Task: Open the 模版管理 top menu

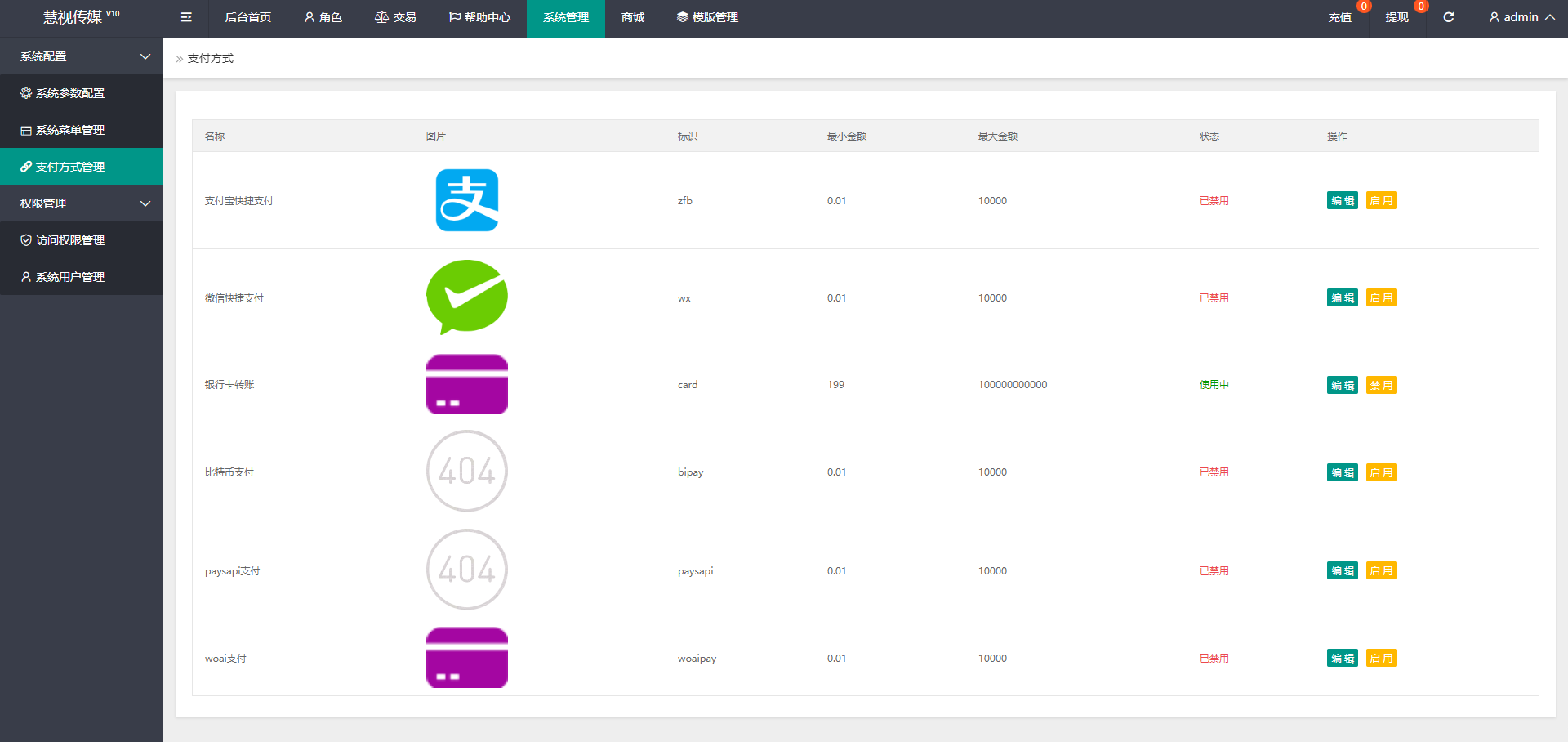Action: click(707, 17)
